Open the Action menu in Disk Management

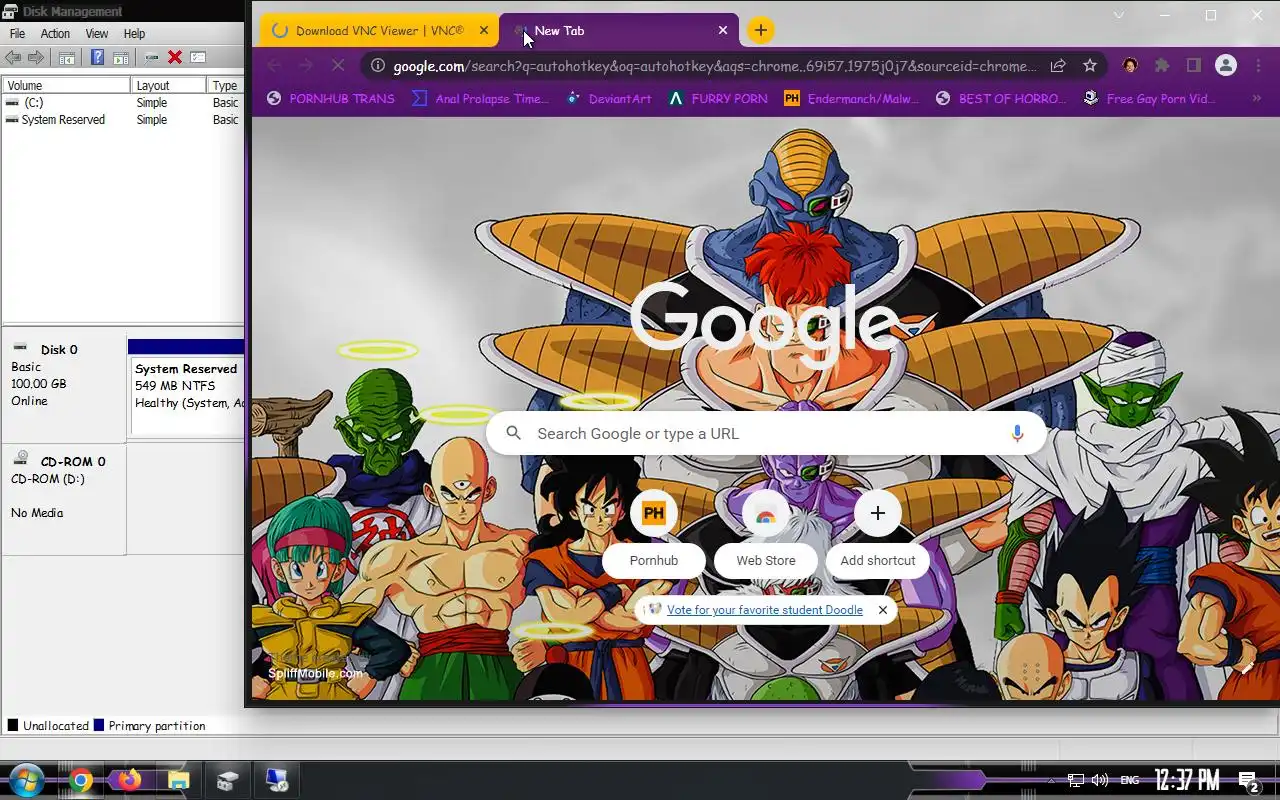pos(55,33)
